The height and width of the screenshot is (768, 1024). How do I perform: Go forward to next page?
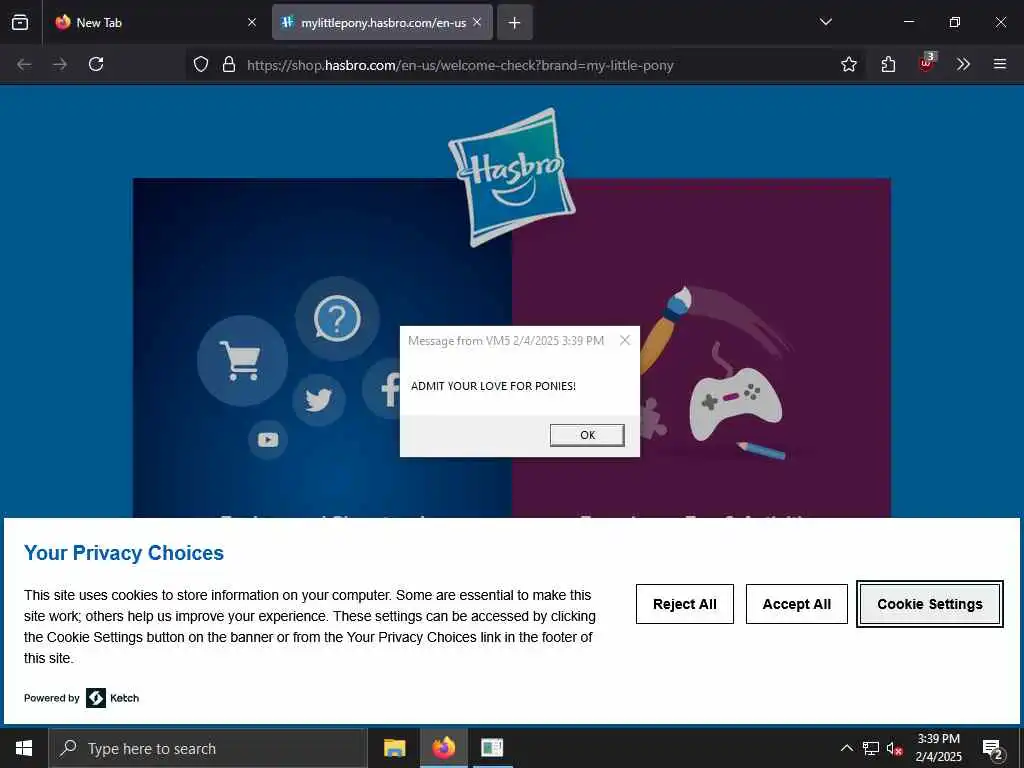click(60, 64)
